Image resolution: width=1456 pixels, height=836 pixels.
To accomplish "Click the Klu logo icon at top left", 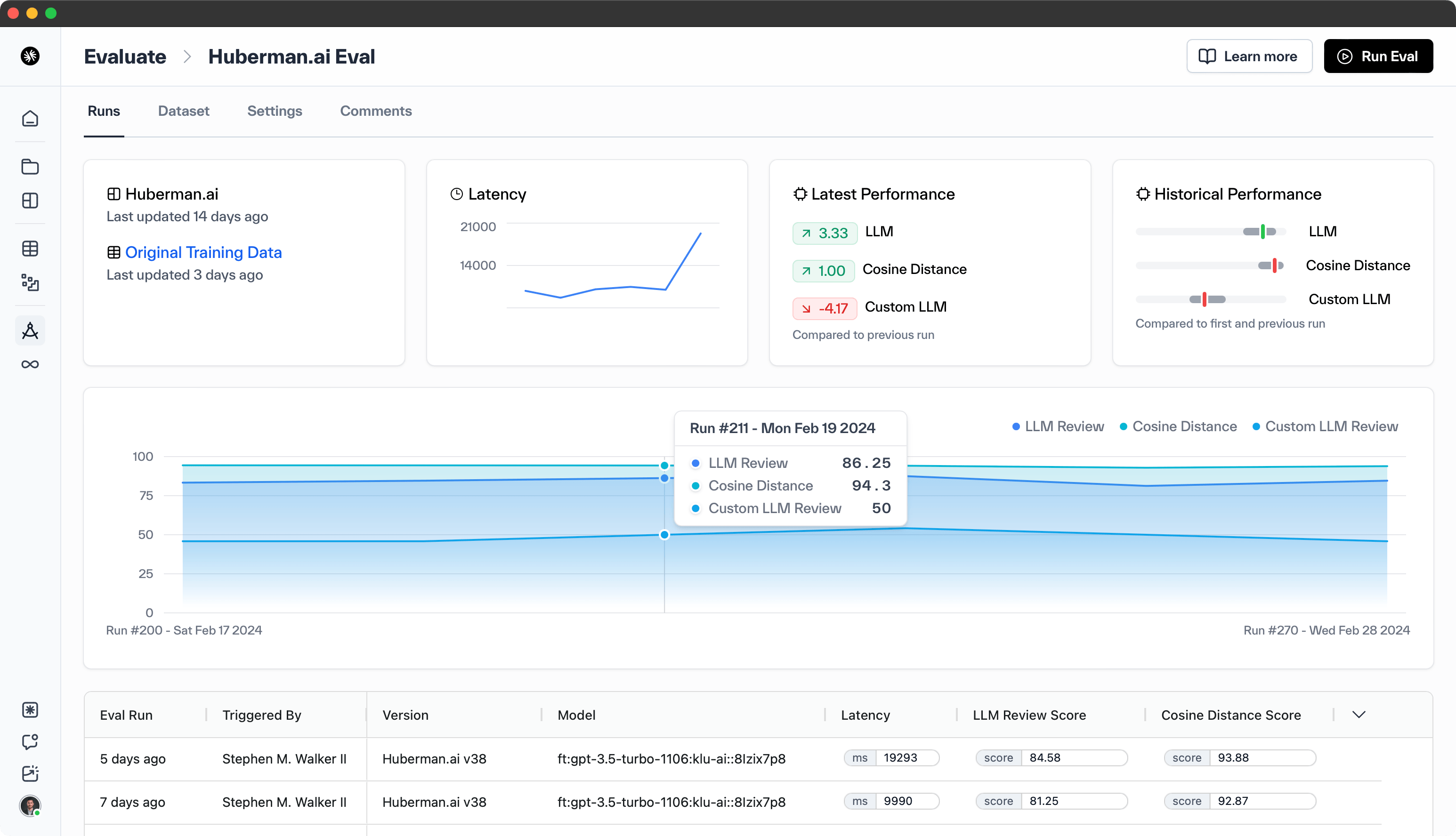I will pos(30,56).
